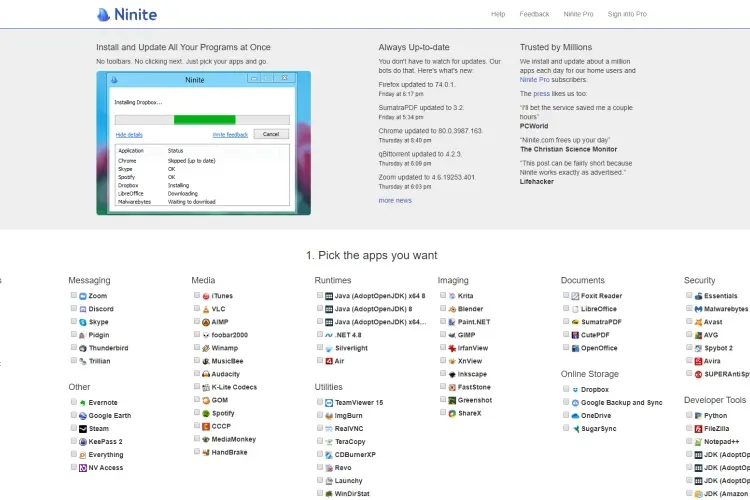This screenshot has width=750, height=500.
Task: Select the Everything label
Action: coord(106,455)
